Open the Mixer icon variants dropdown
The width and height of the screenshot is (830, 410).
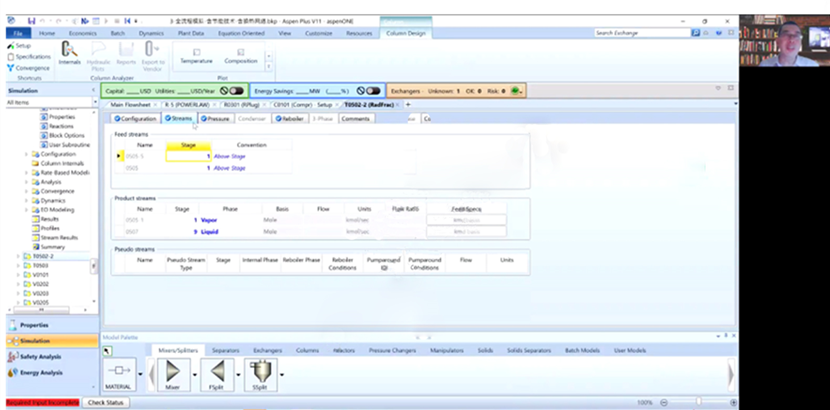point(195,375)
